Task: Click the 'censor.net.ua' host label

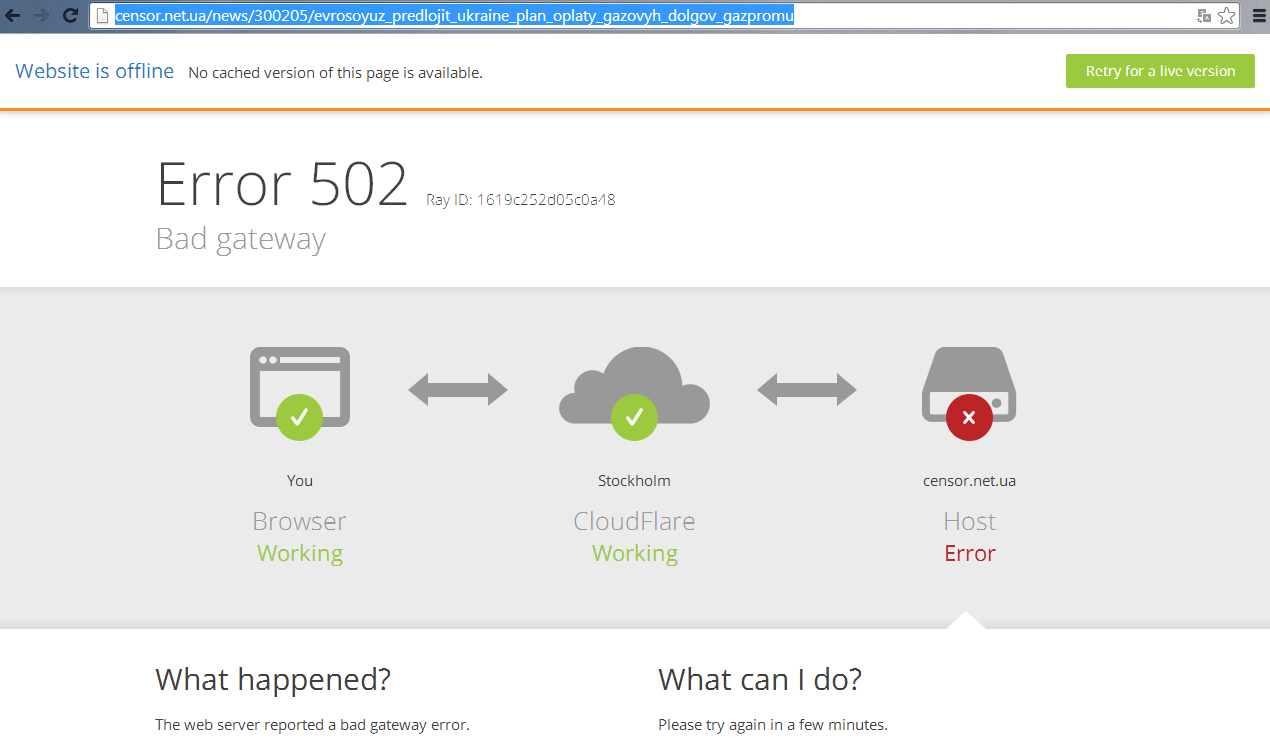Action: [x=969, y=480]
